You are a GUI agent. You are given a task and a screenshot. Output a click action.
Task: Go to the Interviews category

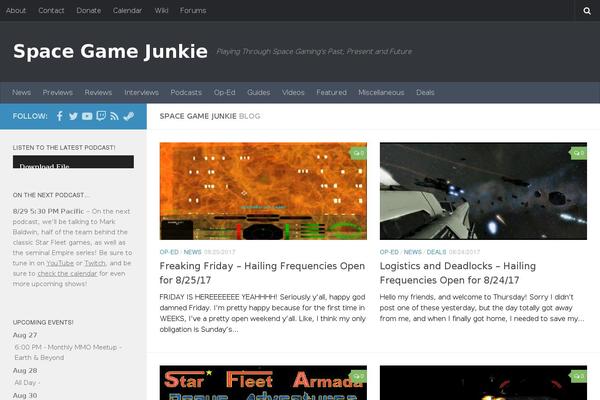pos(141,93)
